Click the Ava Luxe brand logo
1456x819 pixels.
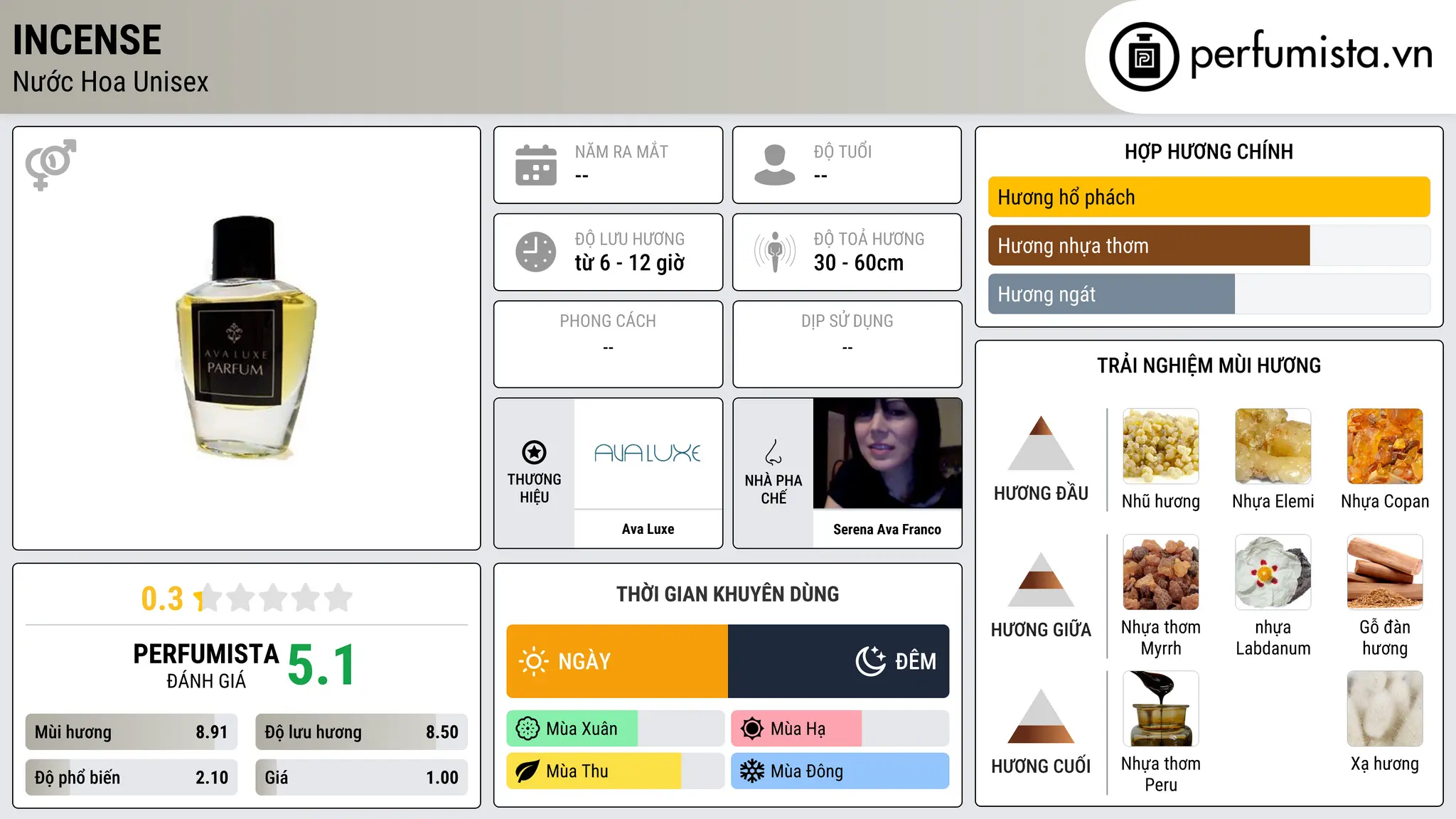pyautogui.click(x=648, y=453)
